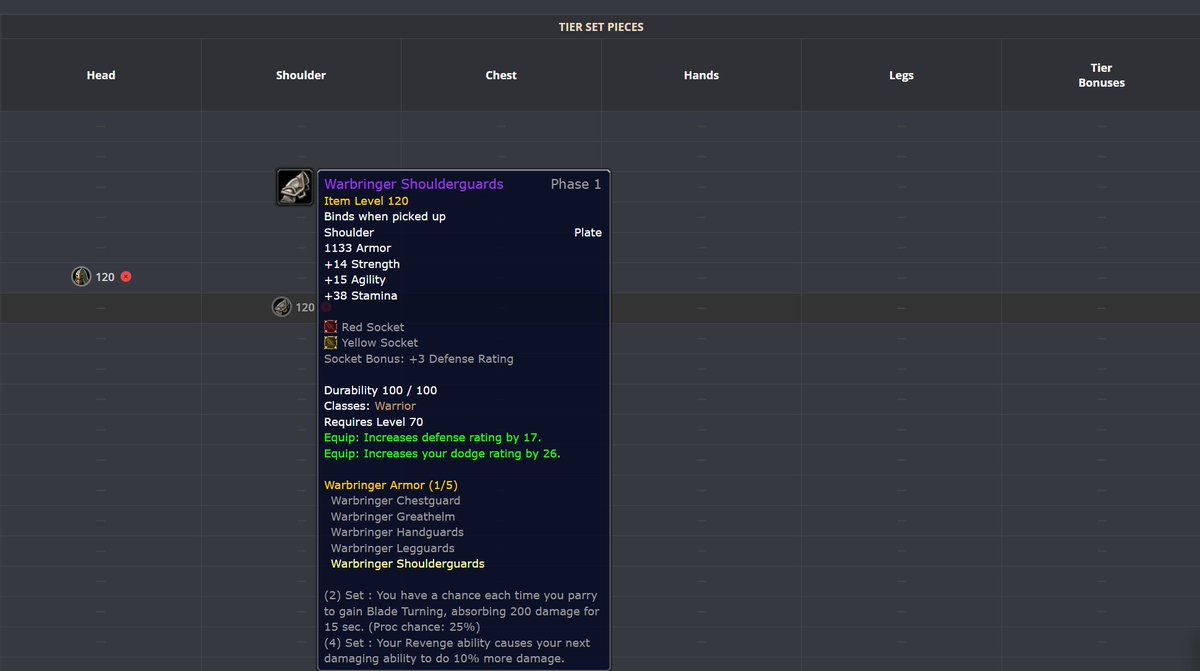Click the Shoulder column header
Image resolution: width=1200 pixels, height=671 pixels.
(x=301, y=75)
